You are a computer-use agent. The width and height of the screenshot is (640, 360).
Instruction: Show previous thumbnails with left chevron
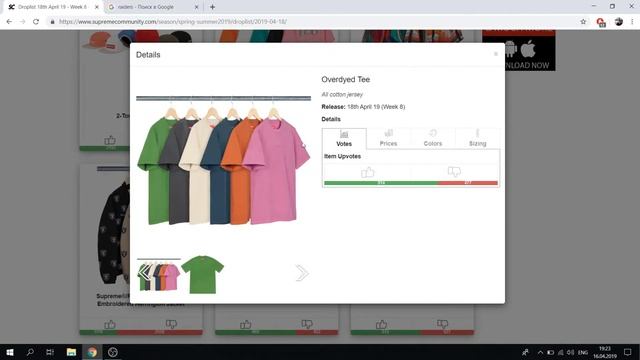(x=144, y=273)
